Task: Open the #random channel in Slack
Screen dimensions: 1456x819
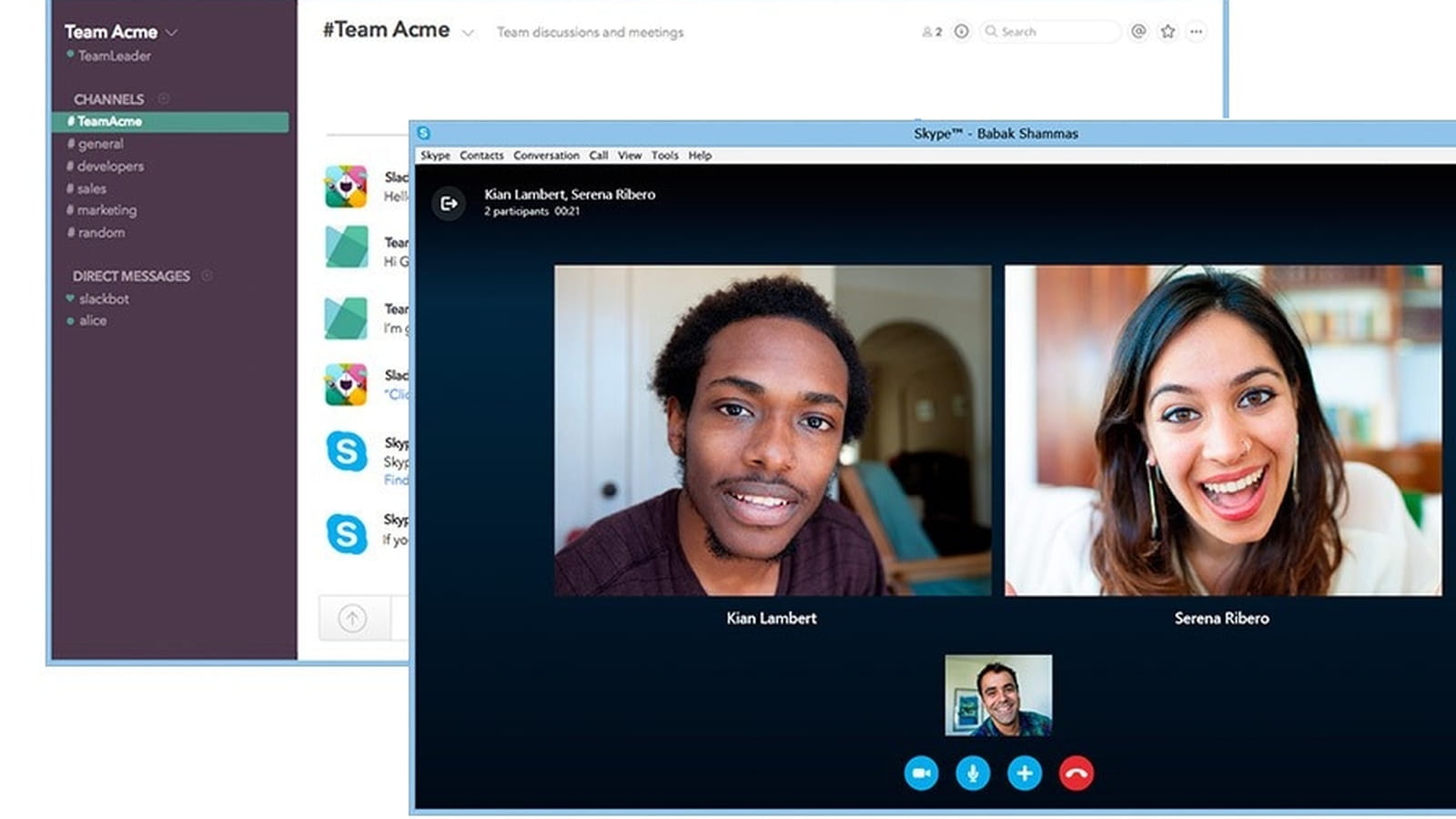Action: (x=96, y=232)
